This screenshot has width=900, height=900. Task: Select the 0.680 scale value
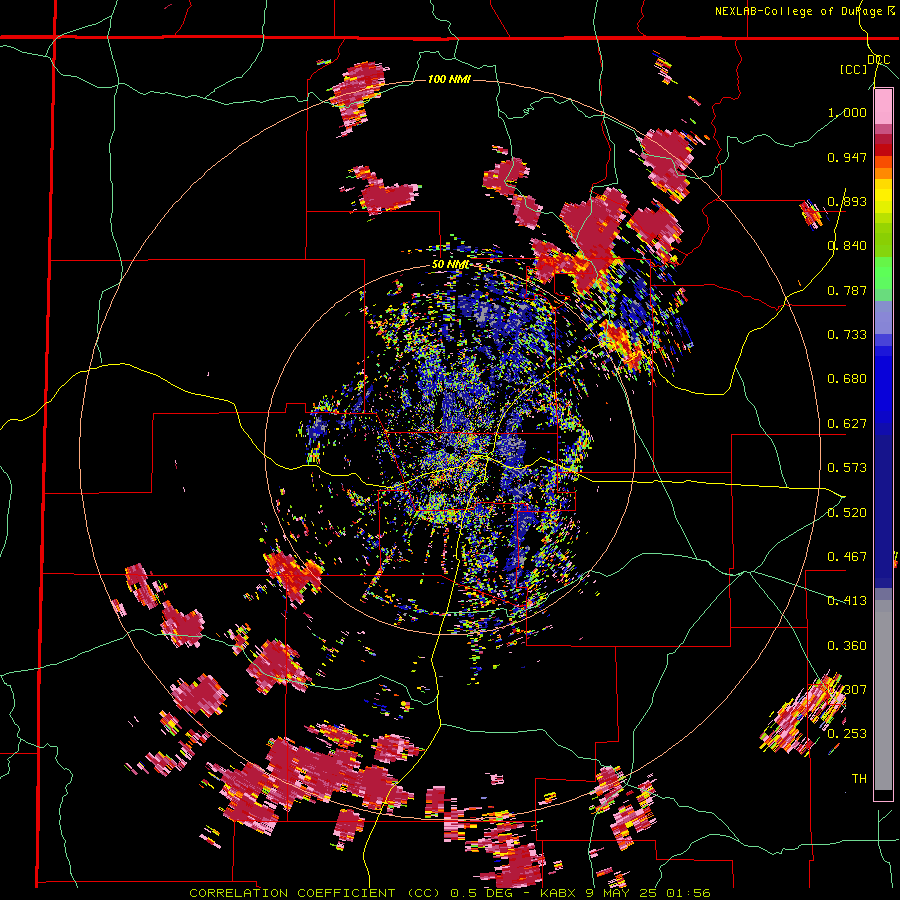tap(847, 379)
